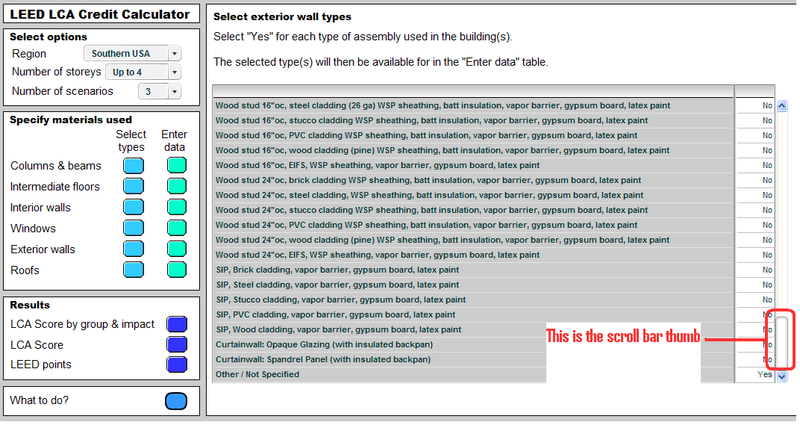Image resolution: width=800 pixels, height=425 pixels.
Task: Set No cell for Wood stud 24"oc PVC cladding
Action: 755,225
